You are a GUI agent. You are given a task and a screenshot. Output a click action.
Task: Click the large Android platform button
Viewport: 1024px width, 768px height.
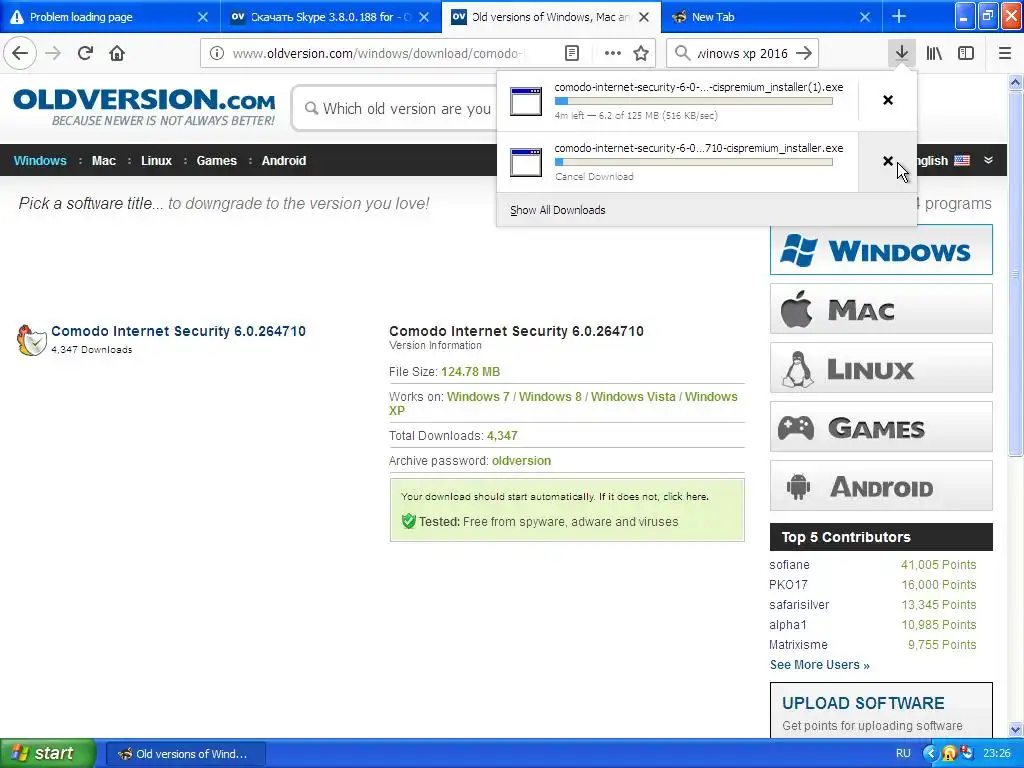(x=881, y=486)
